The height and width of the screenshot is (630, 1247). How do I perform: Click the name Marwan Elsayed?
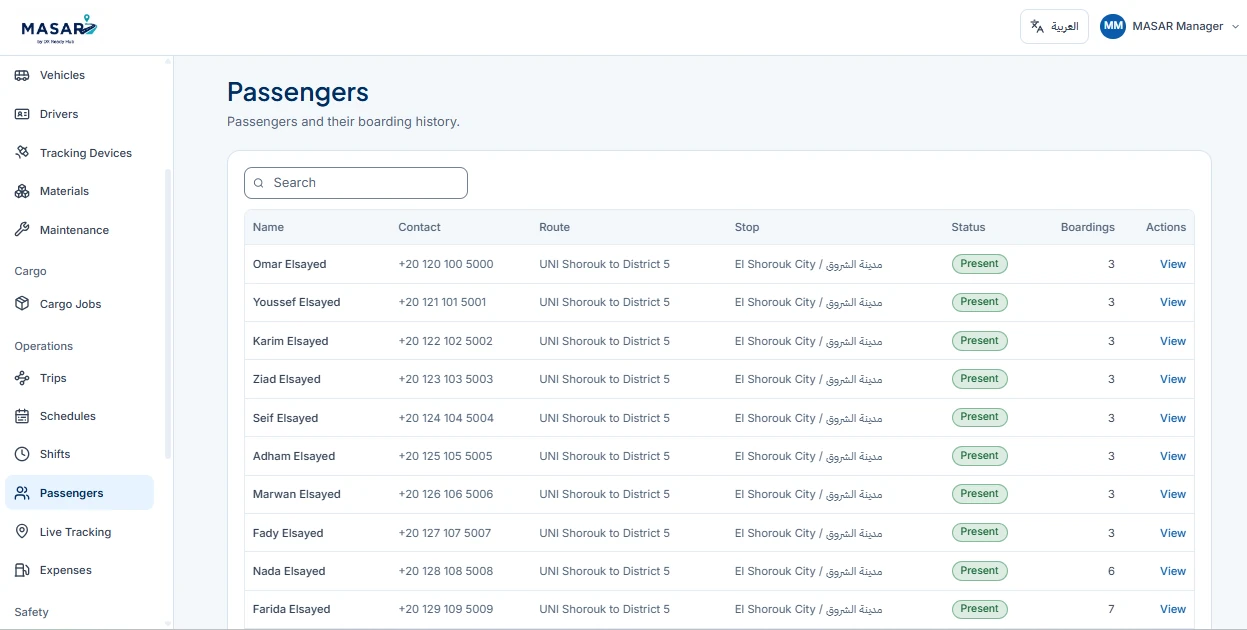[x=297, y=494]
